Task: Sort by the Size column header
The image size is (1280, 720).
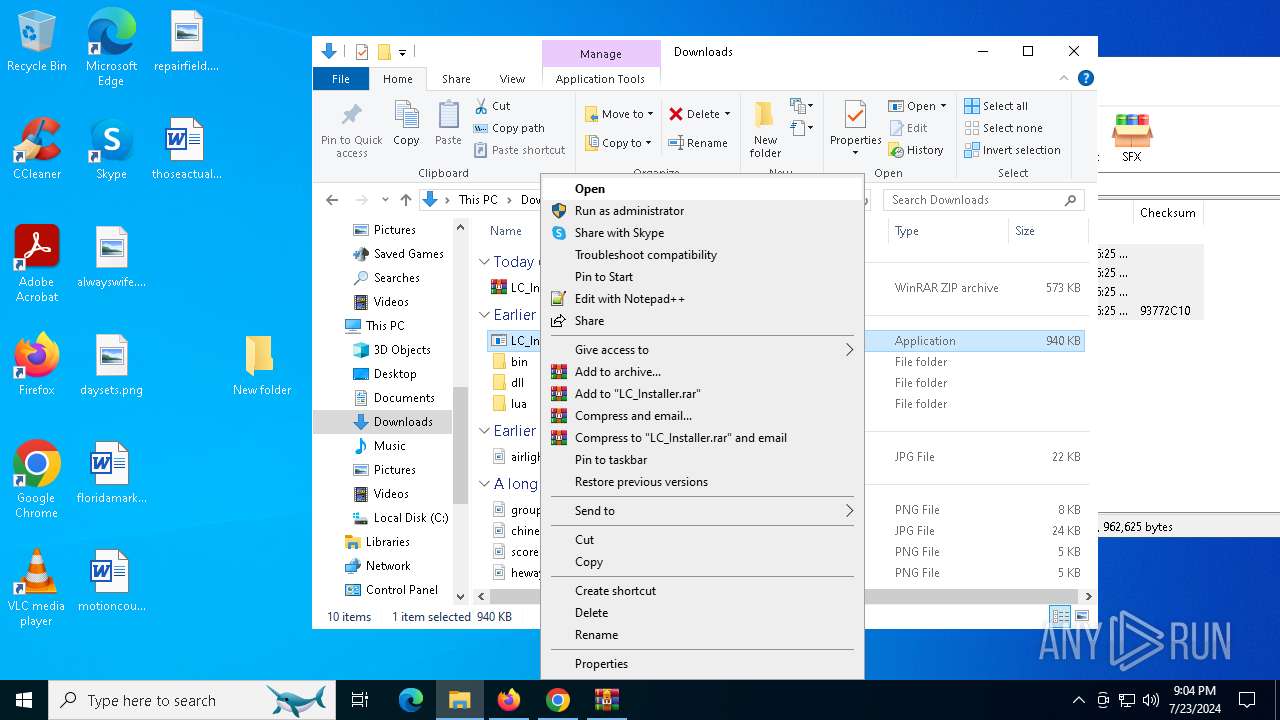Action: (x=1046, y=231)
